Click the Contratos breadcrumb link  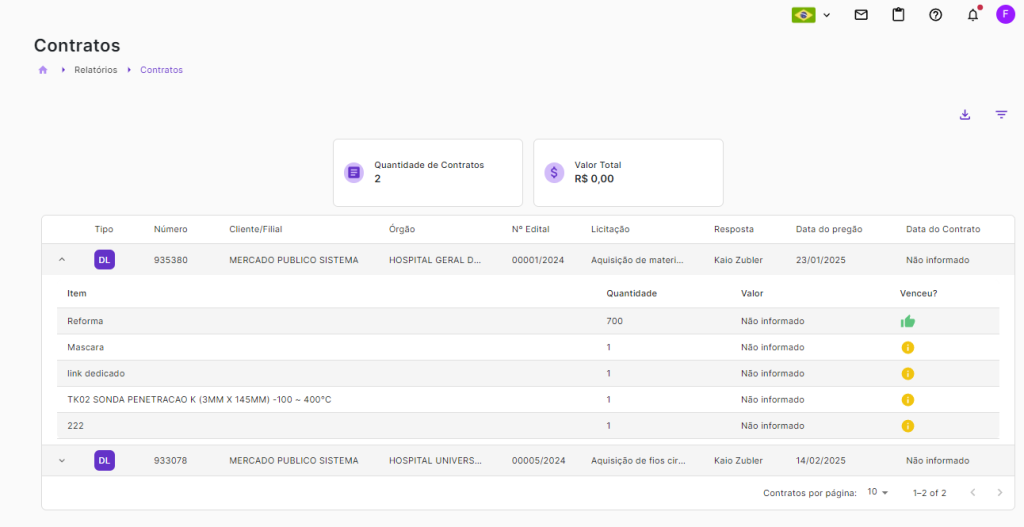click(161, 70)
